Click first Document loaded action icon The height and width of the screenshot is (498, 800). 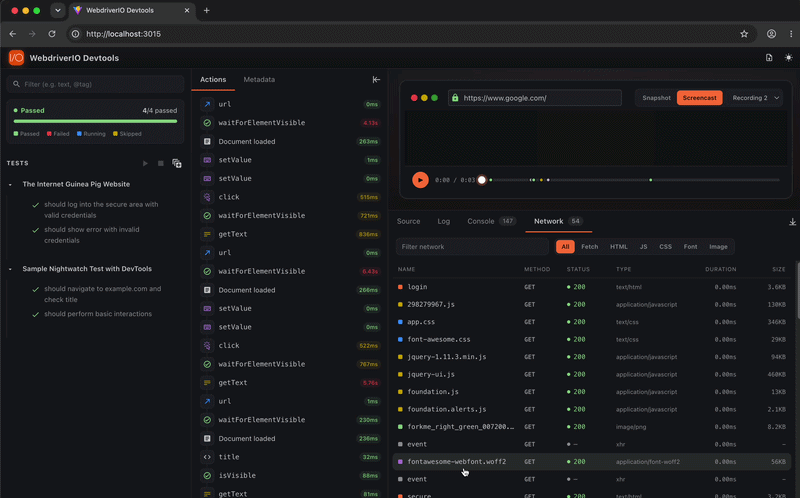click(207, 141)
